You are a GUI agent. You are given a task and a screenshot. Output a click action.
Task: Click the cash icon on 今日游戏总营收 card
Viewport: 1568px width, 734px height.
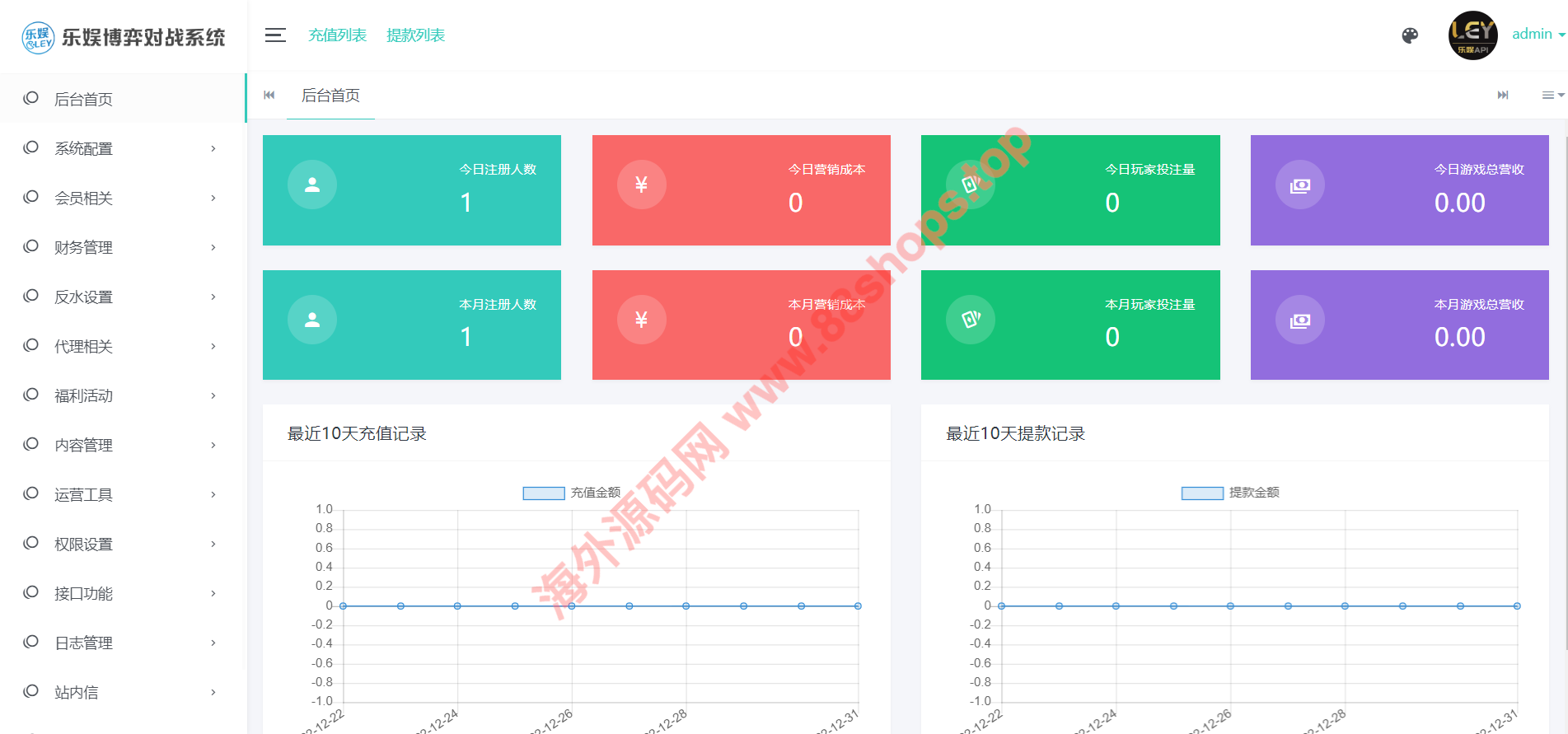click(1299, 185)
